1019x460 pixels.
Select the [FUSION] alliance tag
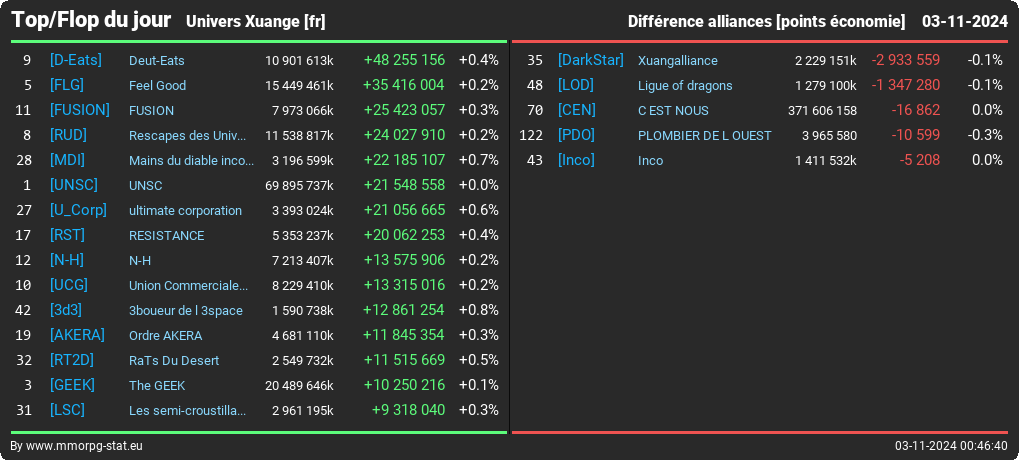80,110
